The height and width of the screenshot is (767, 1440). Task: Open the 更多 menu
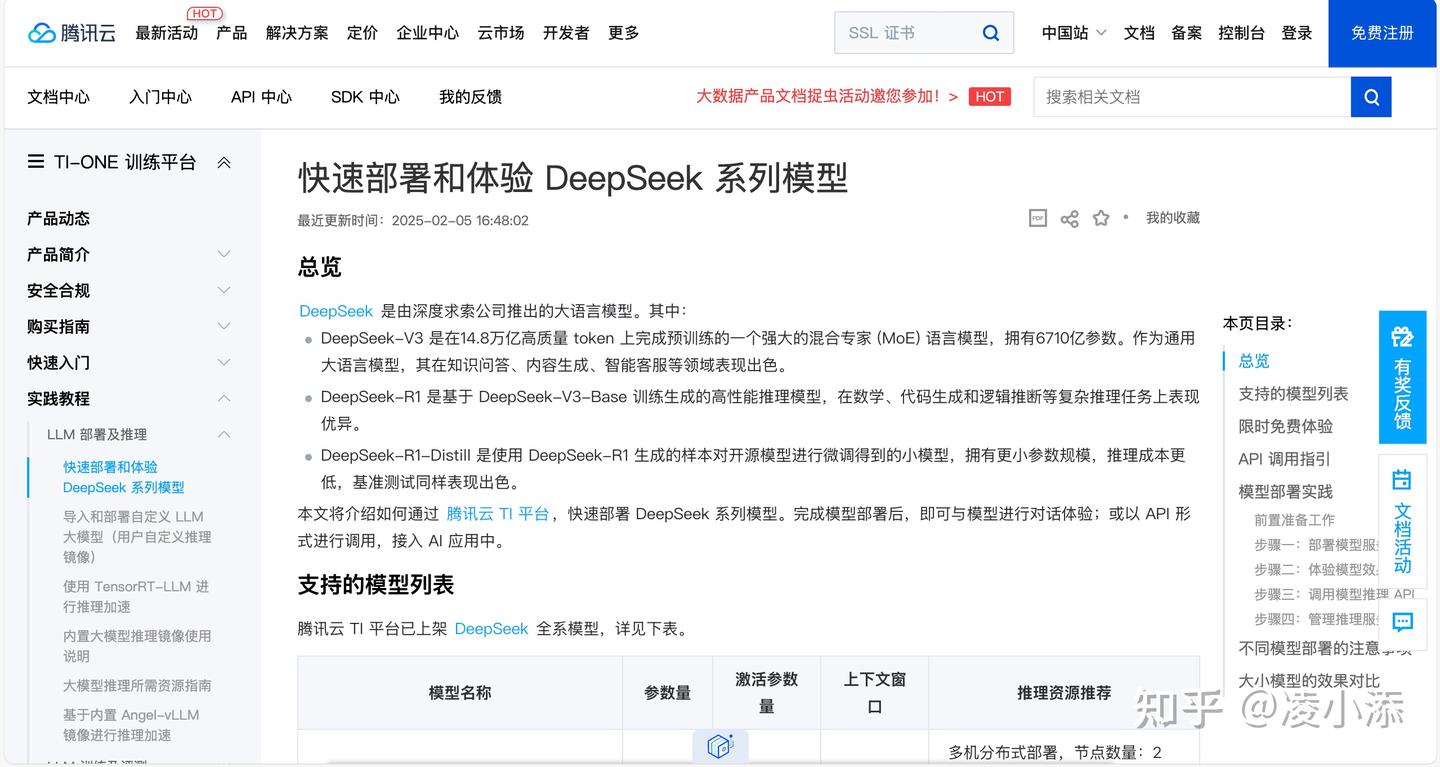click(623, 33)
